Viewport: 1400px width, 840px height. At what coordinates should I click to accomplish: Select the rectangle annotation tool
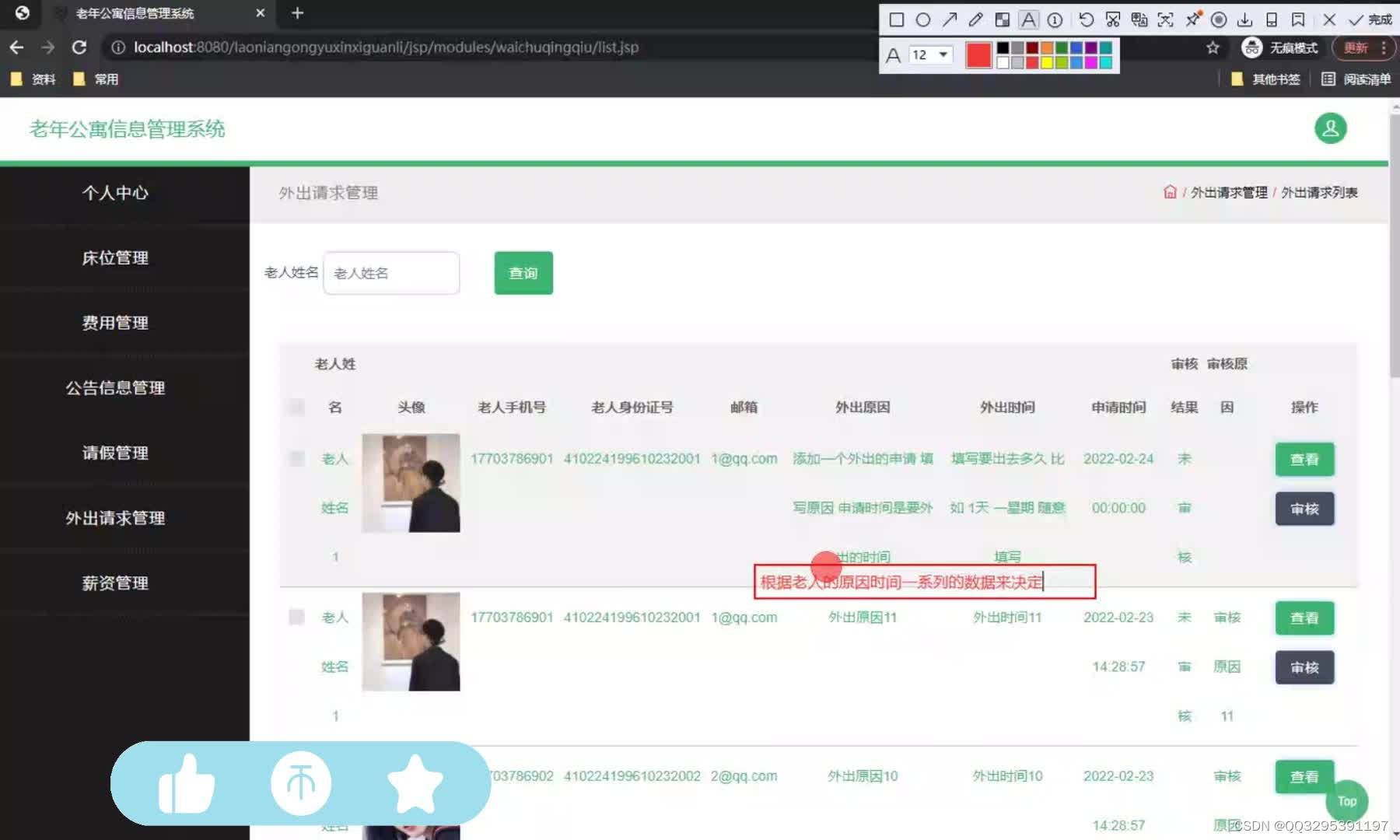tap(896, 19)
